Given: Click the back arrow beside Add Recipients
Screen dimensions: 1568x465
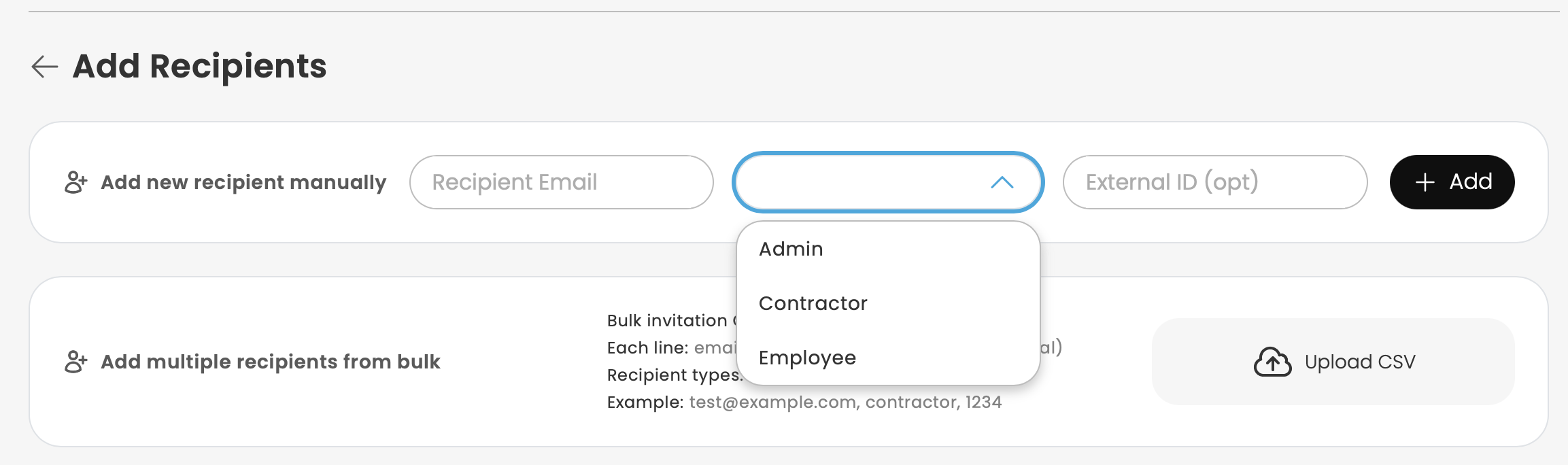Looking at the screenshot, I should pyautogui.click(x=45, y=67).
